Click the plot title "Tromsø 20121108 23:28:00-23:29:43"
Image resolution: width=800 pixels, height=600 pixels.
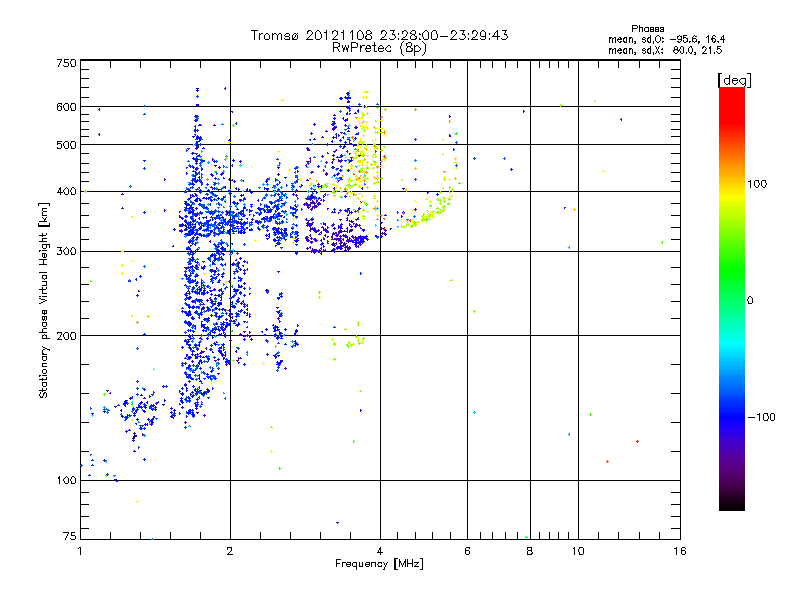379,35
